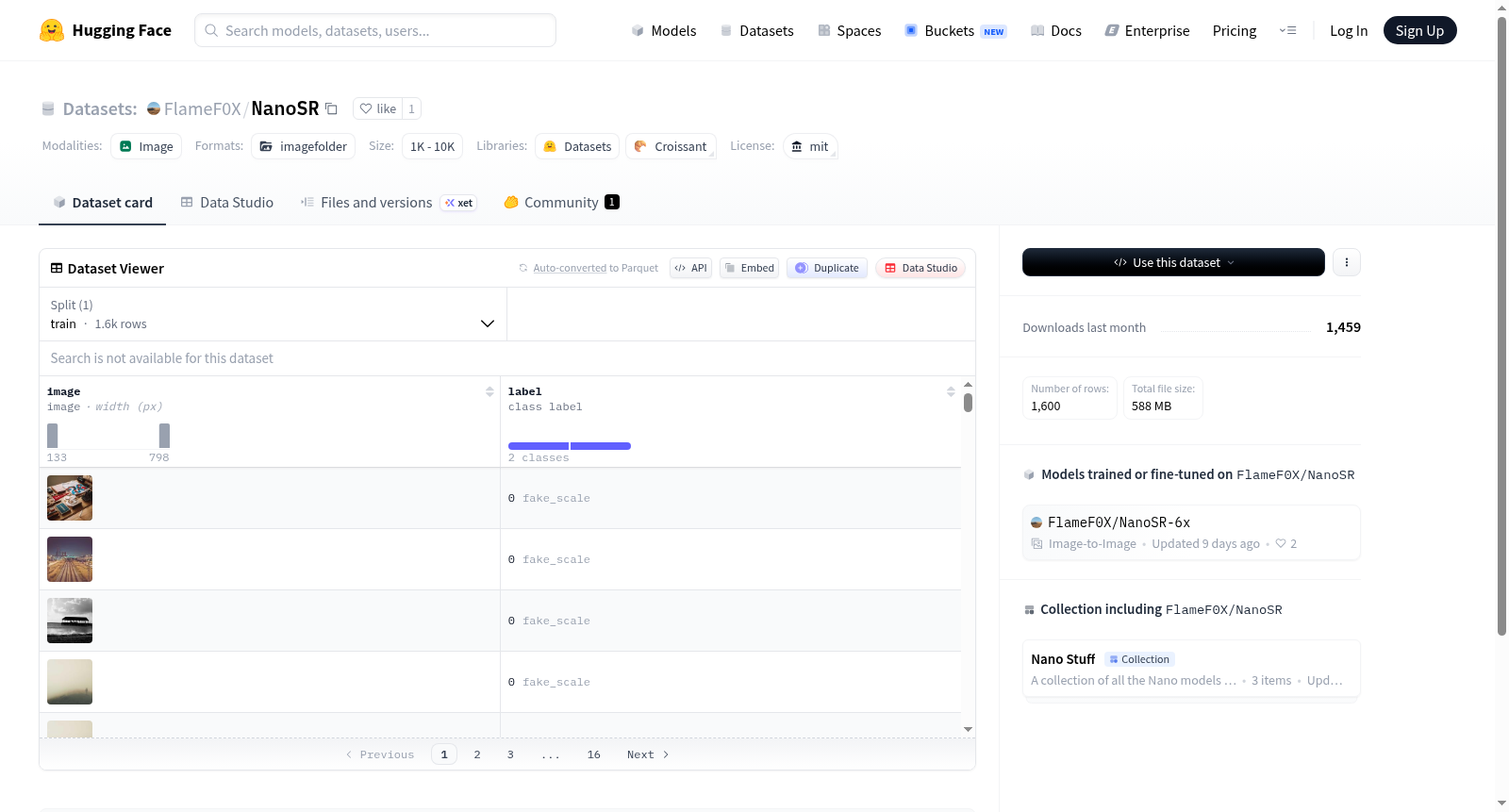
Task: Switch to the Data Studio tab
Action: [226, 202]
